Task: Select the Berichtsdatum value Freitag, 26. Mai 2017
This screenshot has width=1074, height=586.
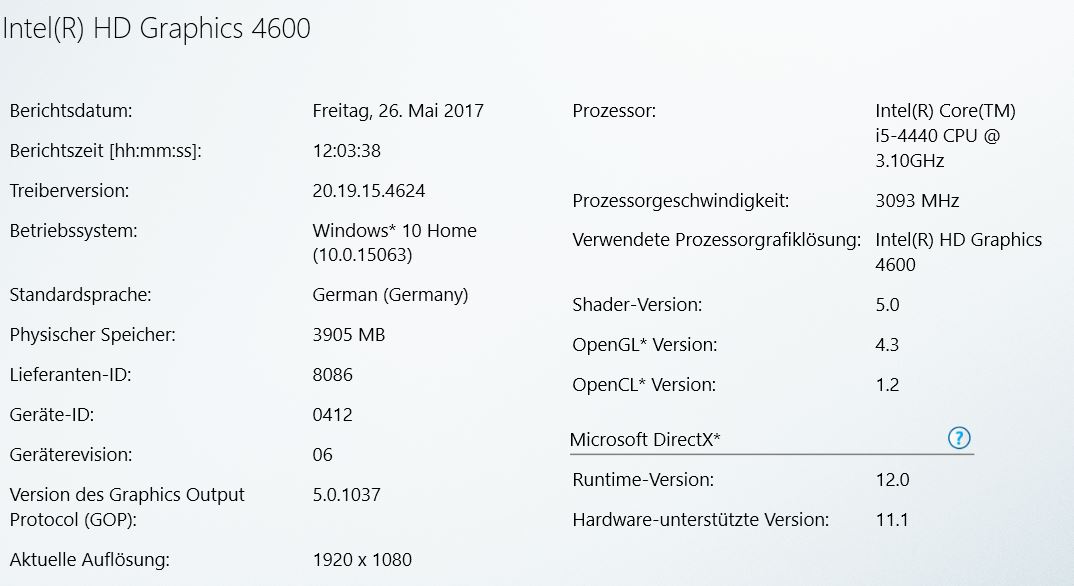Action: (398, 111)
